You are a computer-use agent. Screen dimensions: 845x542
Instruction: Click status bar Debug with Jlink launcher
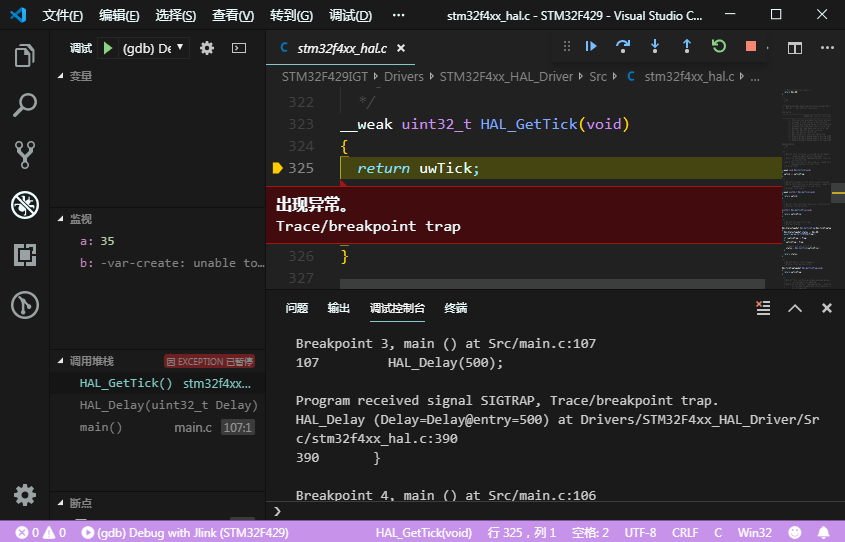(185, 532)
